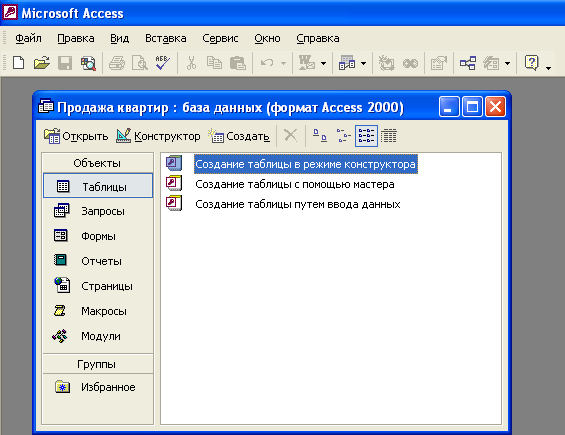
Task: Click the Cut scissors icon
Action: [191, 63]
